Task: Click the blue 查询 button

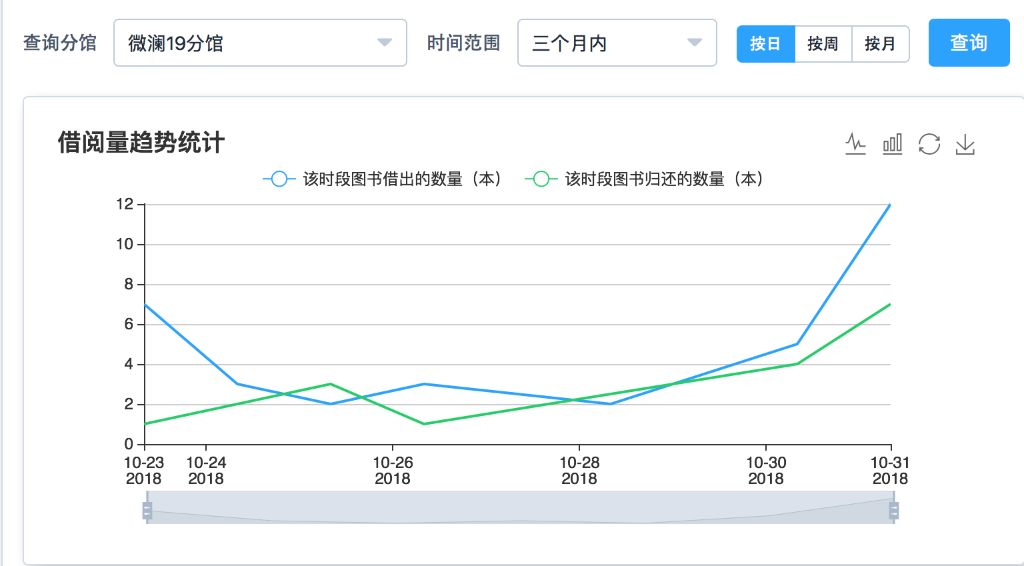Action: coord(969,43)
